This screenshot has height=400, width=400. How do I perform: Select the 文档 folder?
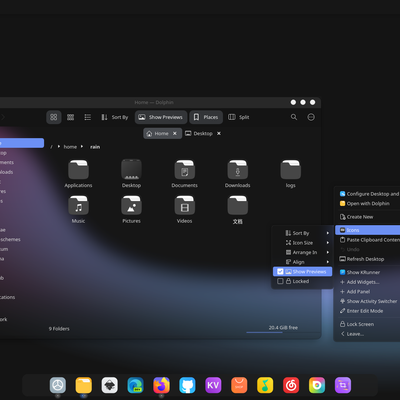pyautogui.click(x=237, y=209)
